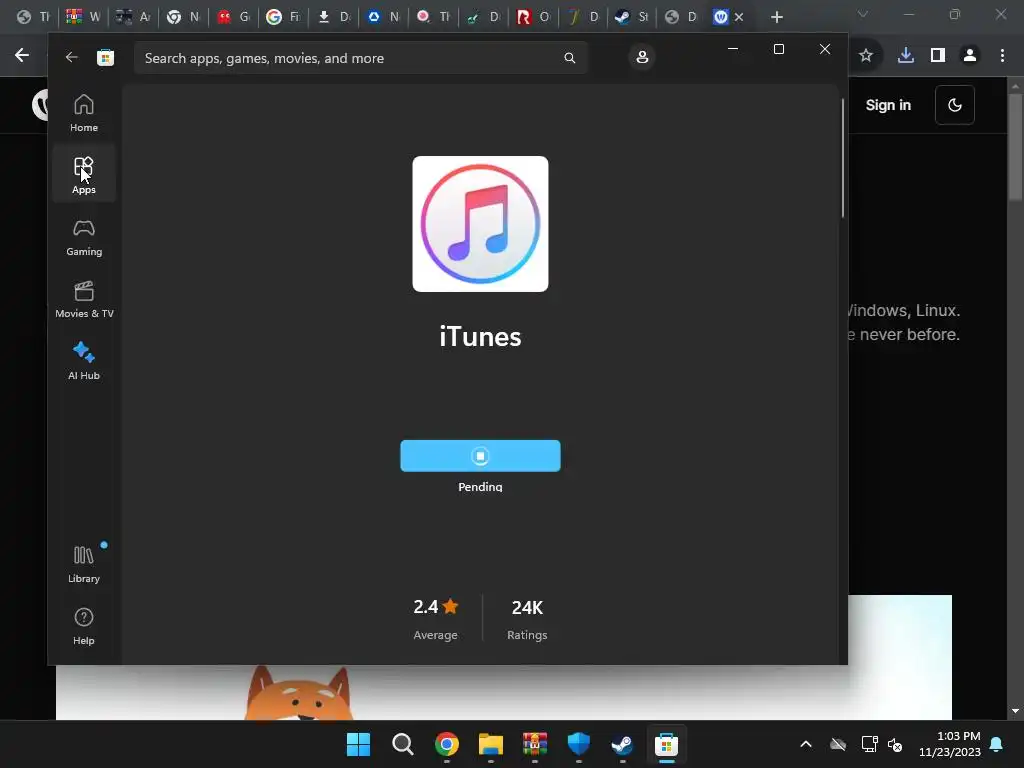Image resolution: width=1024 pixels, height=768 pixels.
Task: Go to Movies & TV section
Action: click(84, 299)
